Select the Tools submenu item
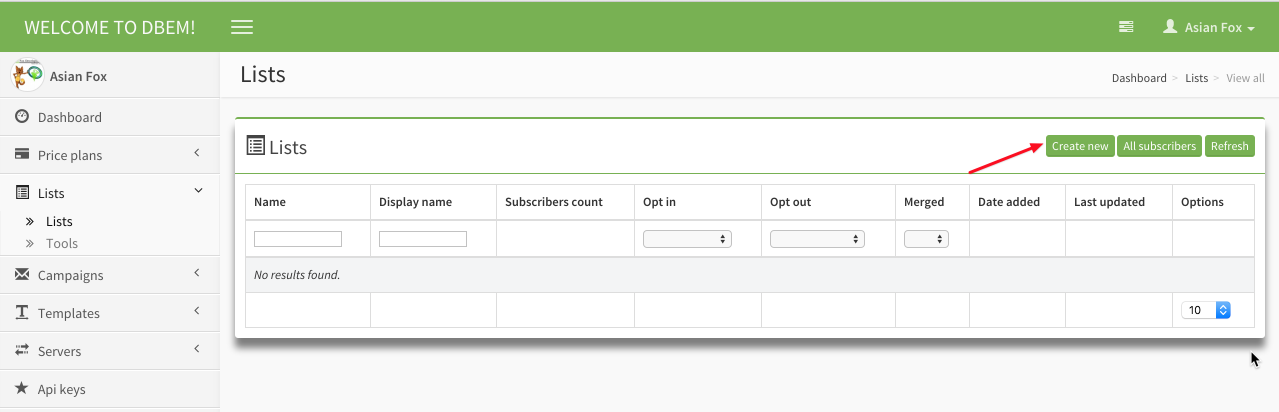 point(62,243)
